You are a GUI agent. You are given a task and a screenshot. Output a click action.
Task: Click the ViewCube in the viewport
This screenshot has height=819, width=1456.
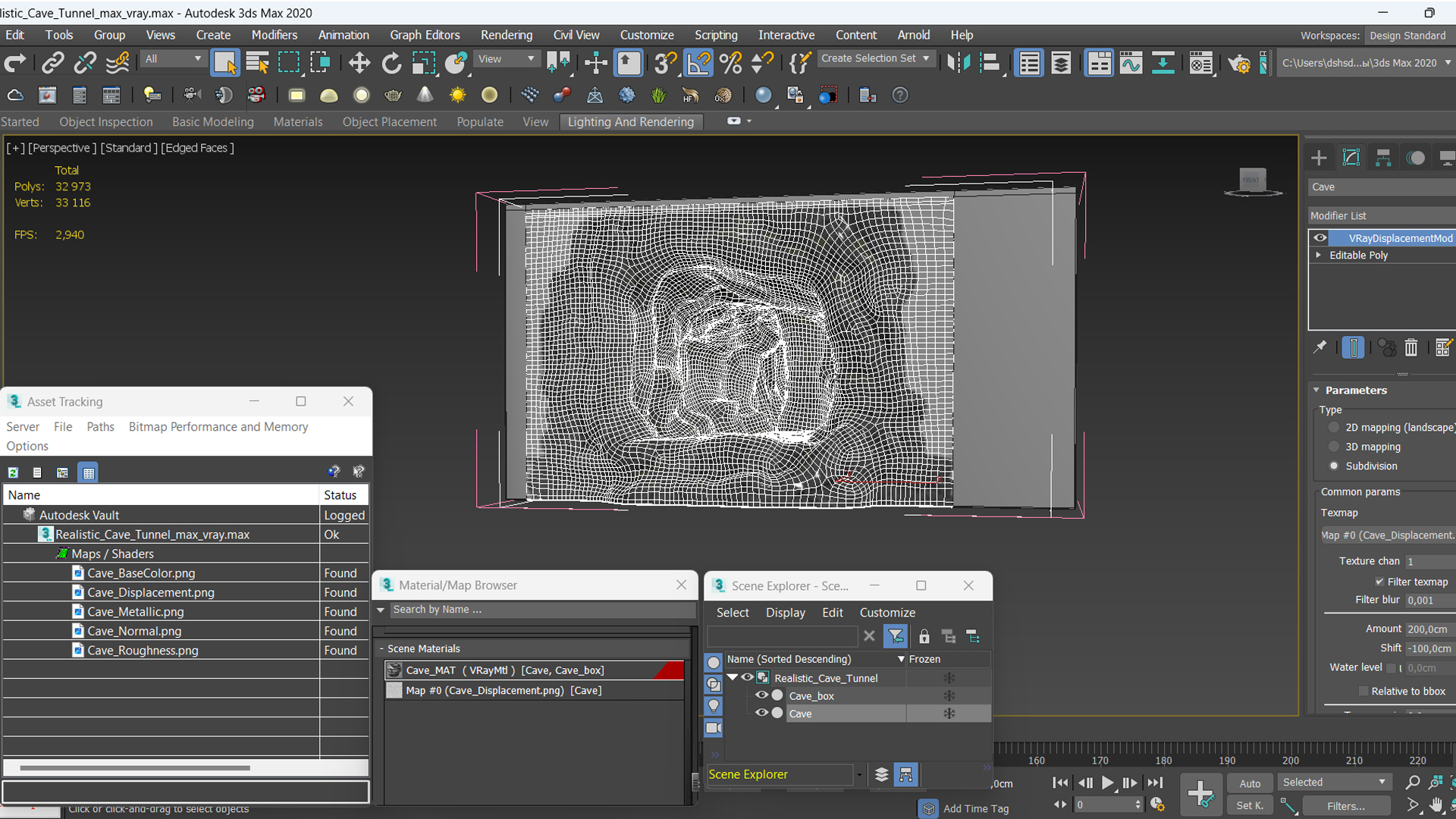coord(1252,181)
